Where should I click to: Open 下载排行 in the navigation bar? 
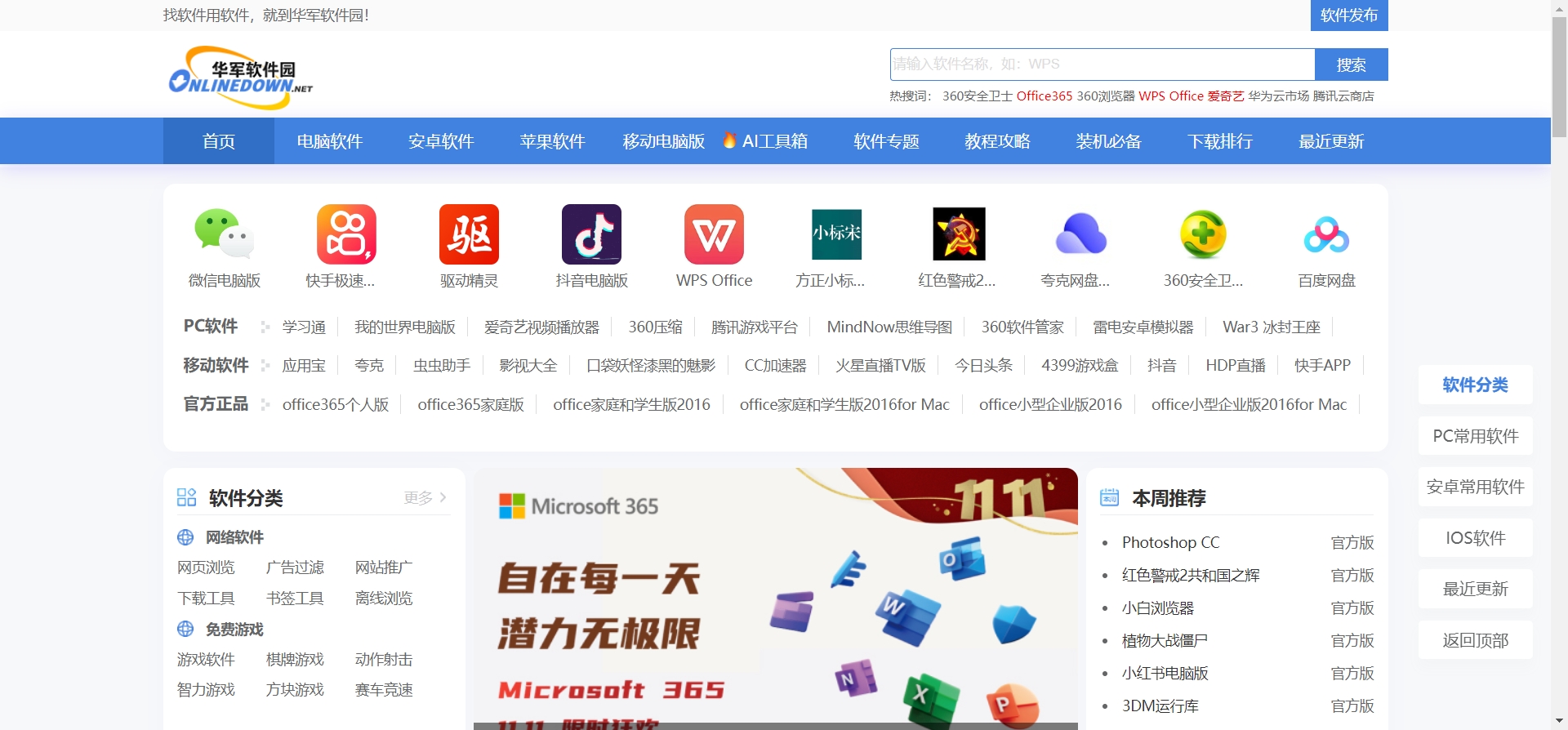[1219, 141]
